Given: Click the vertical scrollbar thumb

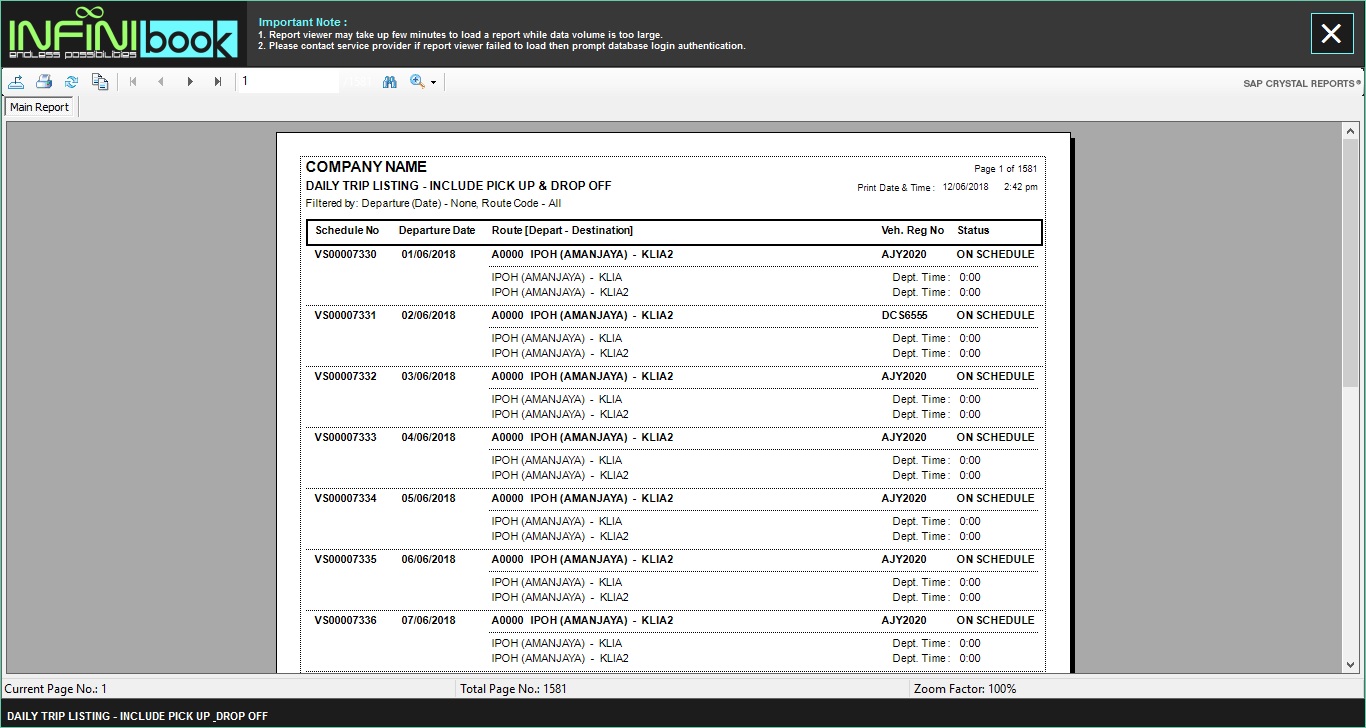Looking at the screenshot, I should (x=1351, y=265).
